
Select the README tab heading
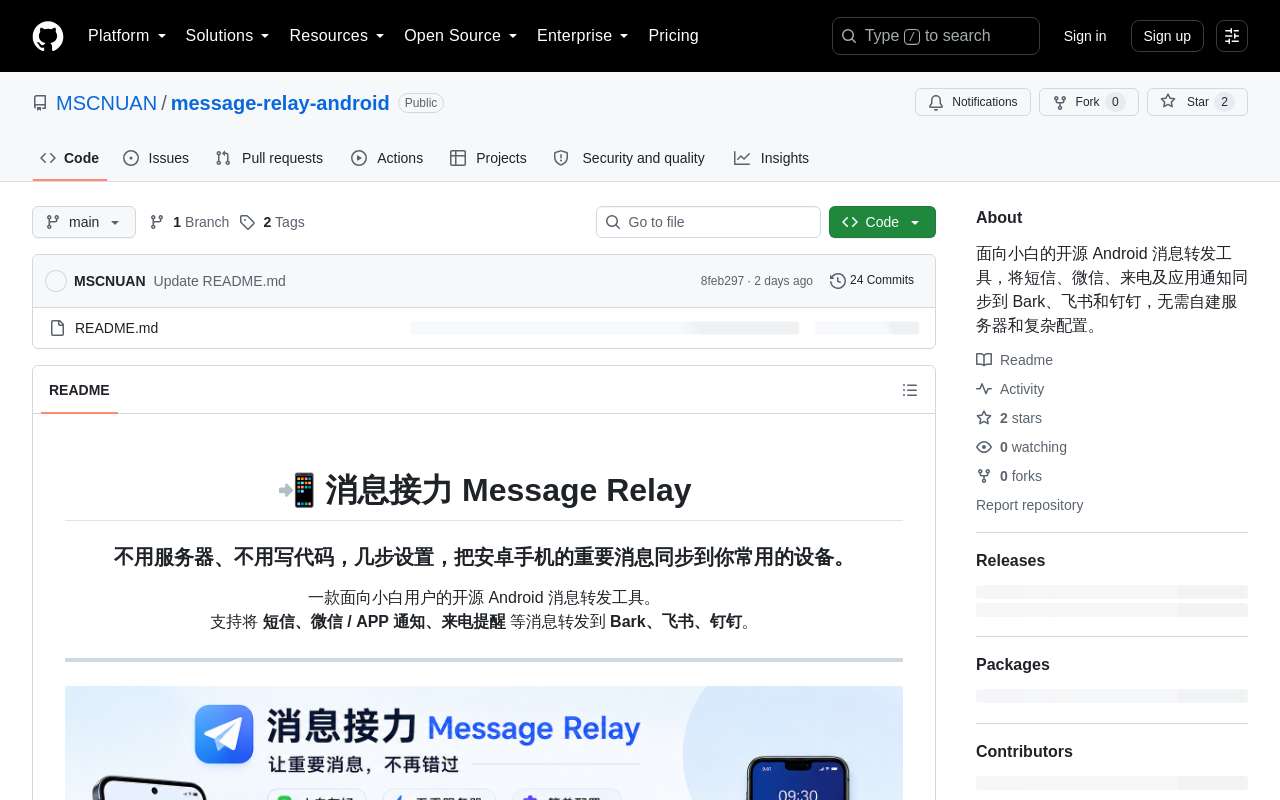79,390
